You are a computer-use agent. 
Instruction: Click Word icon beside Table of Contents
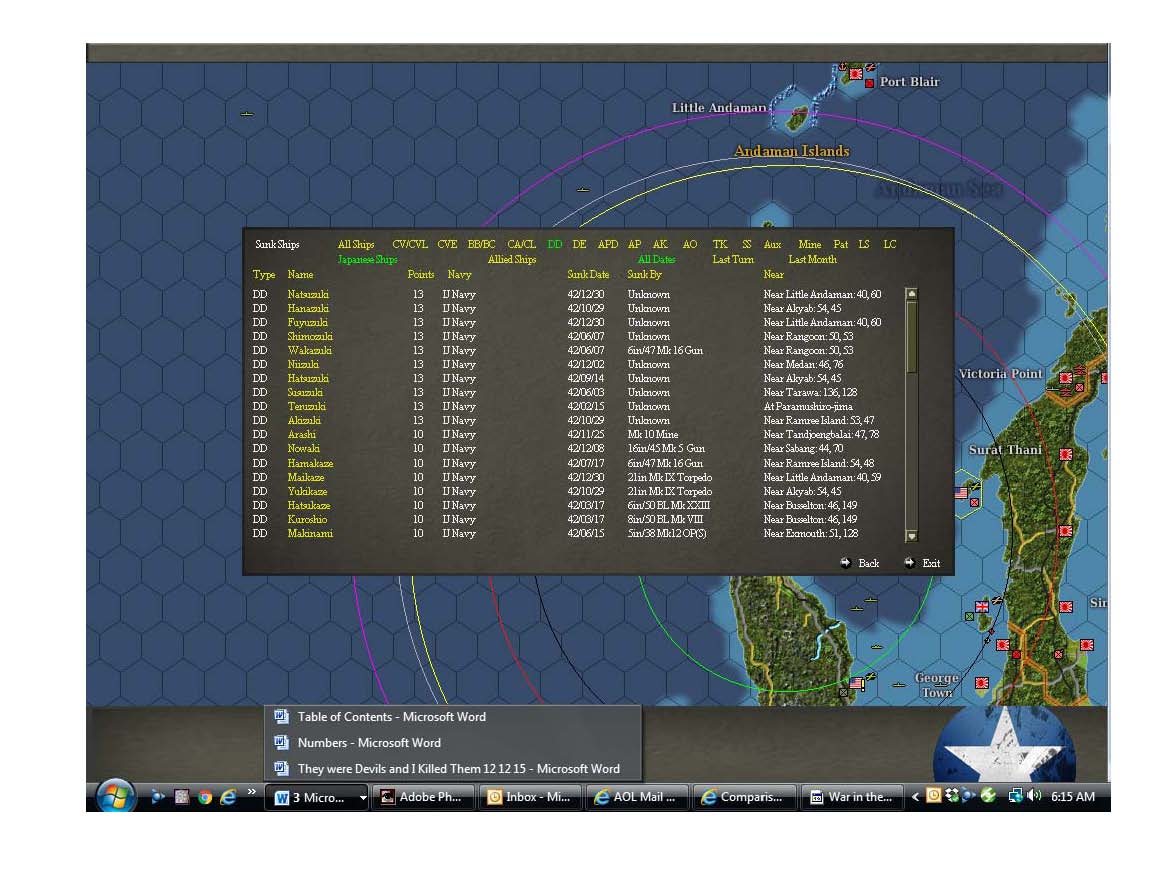(281, 716)
